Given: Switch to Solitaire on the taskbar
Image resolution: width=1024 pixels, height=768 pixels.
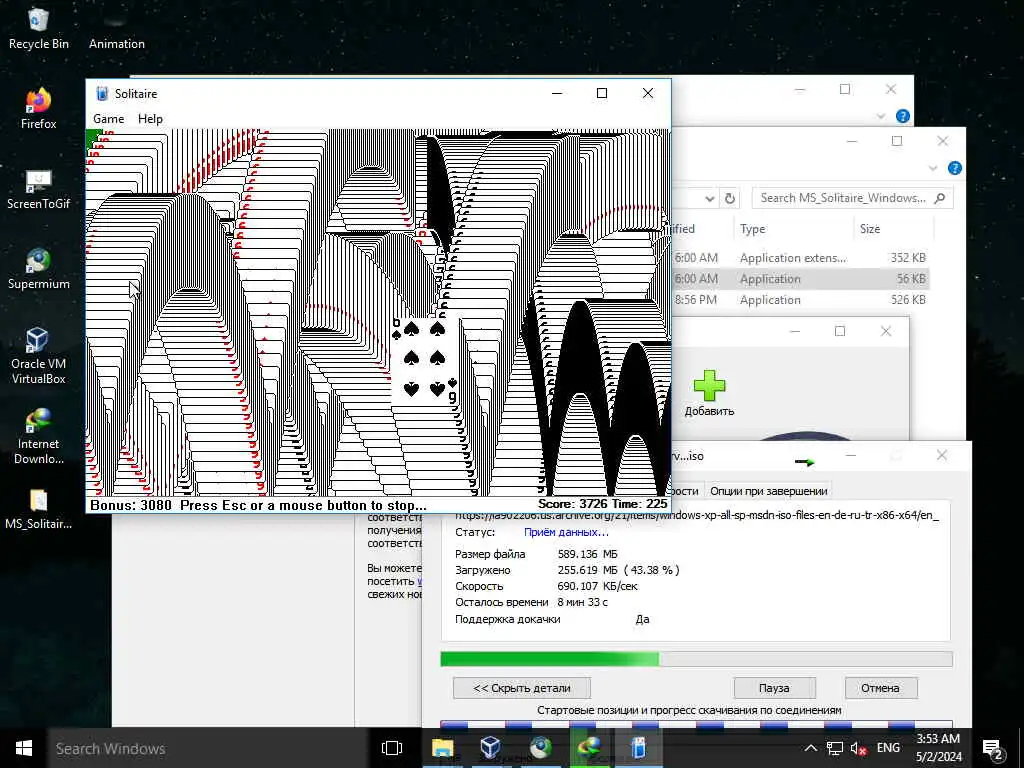Looking at the screenshot, I should click(638, 748).
